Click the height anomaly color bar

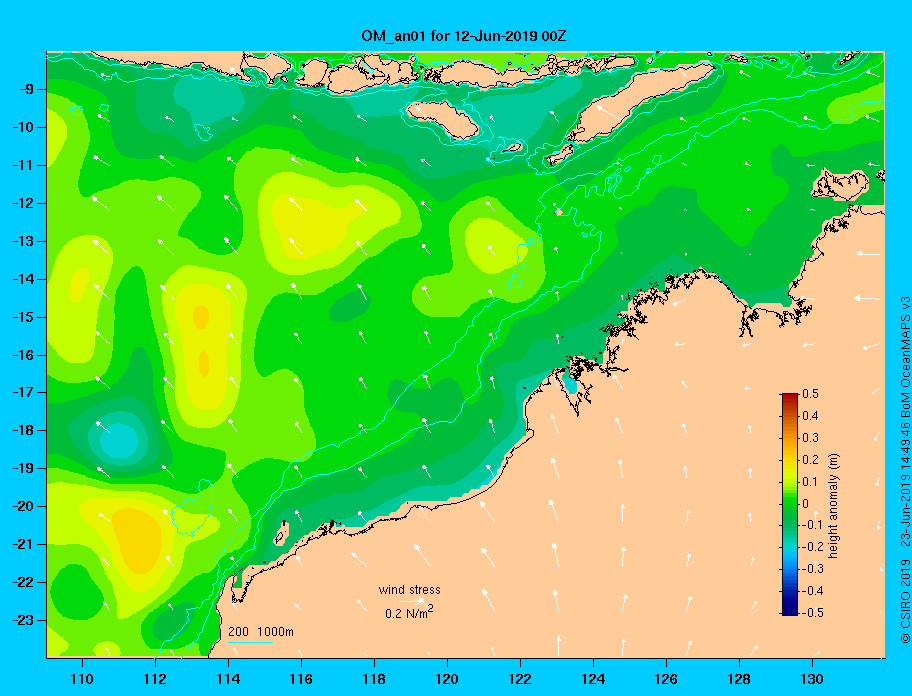click(x=790, y=504)
